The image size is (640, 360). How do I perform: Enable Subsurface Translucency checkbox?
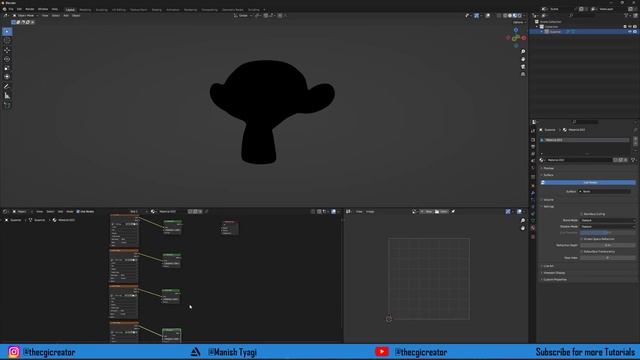(x=582, y=251)
